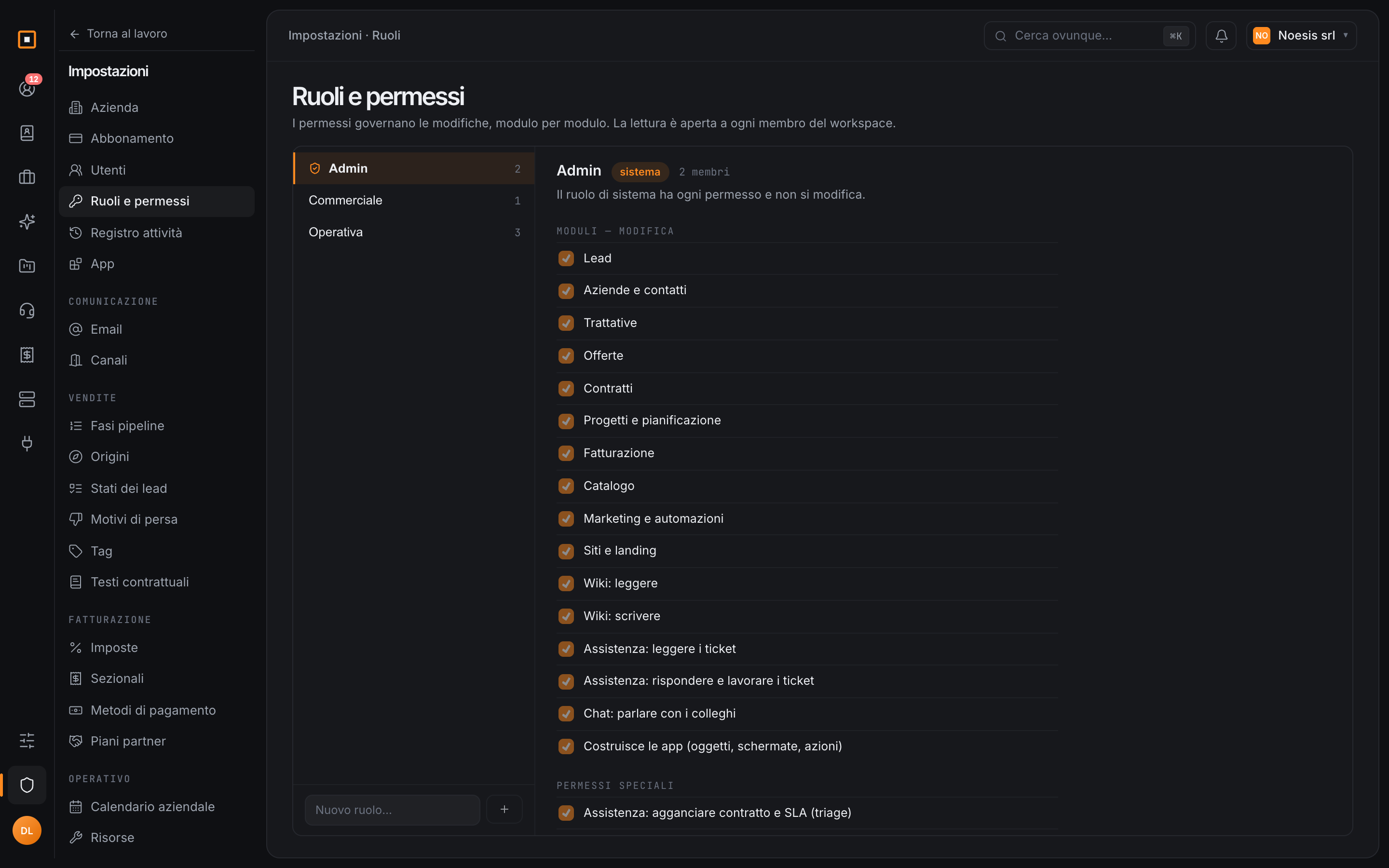Click the plus button to add role
Viewport: 1389px width, 868px height.
click(x=504, y=810)
